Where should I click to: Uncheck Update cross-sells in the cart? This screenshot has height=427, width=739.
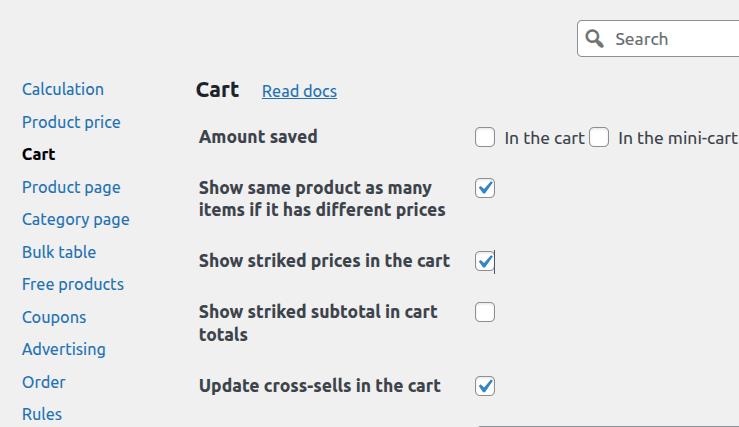click(x=485, y=385)
